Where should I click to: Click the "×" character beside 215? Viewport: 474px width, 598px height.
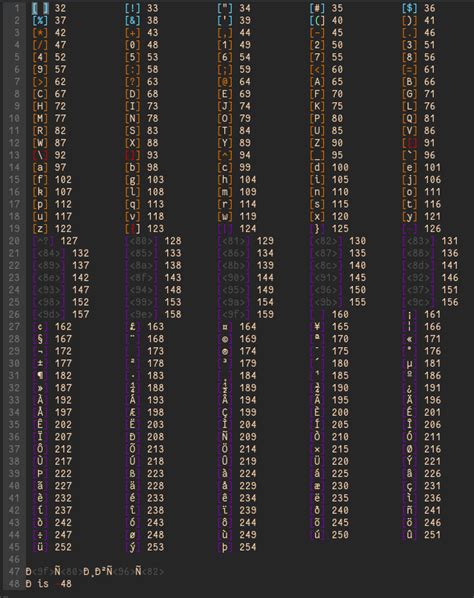coord(317,449)
